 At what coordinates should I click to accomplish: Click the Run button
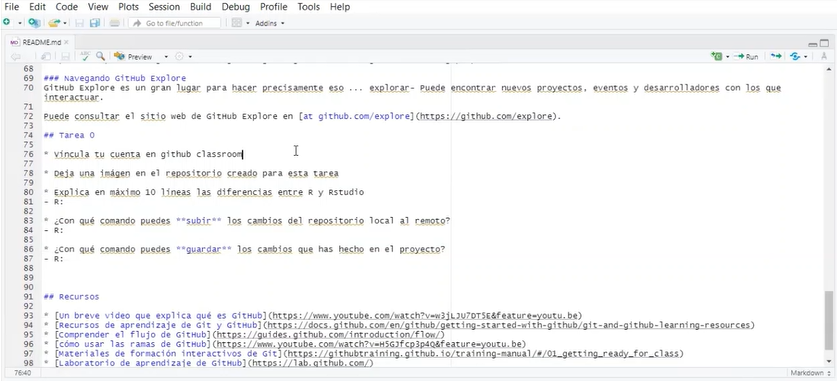click(746, 57)
